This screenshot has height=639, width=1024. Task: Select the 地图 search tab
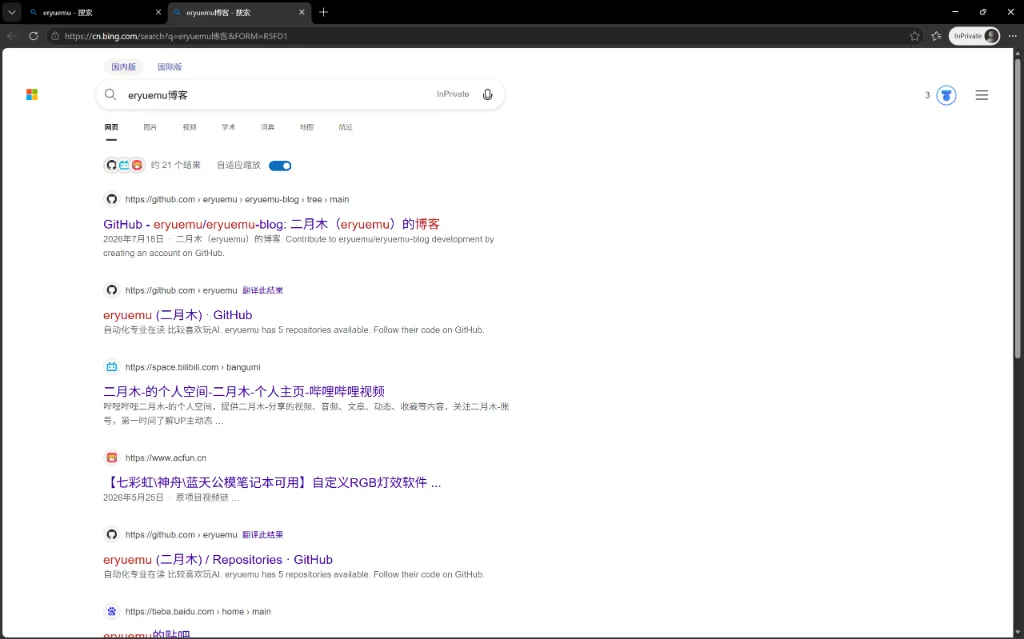[306, 127]
